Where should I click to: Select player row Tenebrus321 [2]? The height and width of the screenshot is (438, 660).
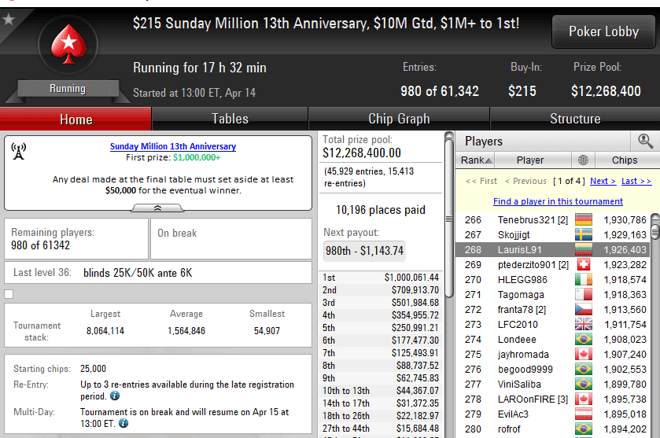tap(553, 220)
